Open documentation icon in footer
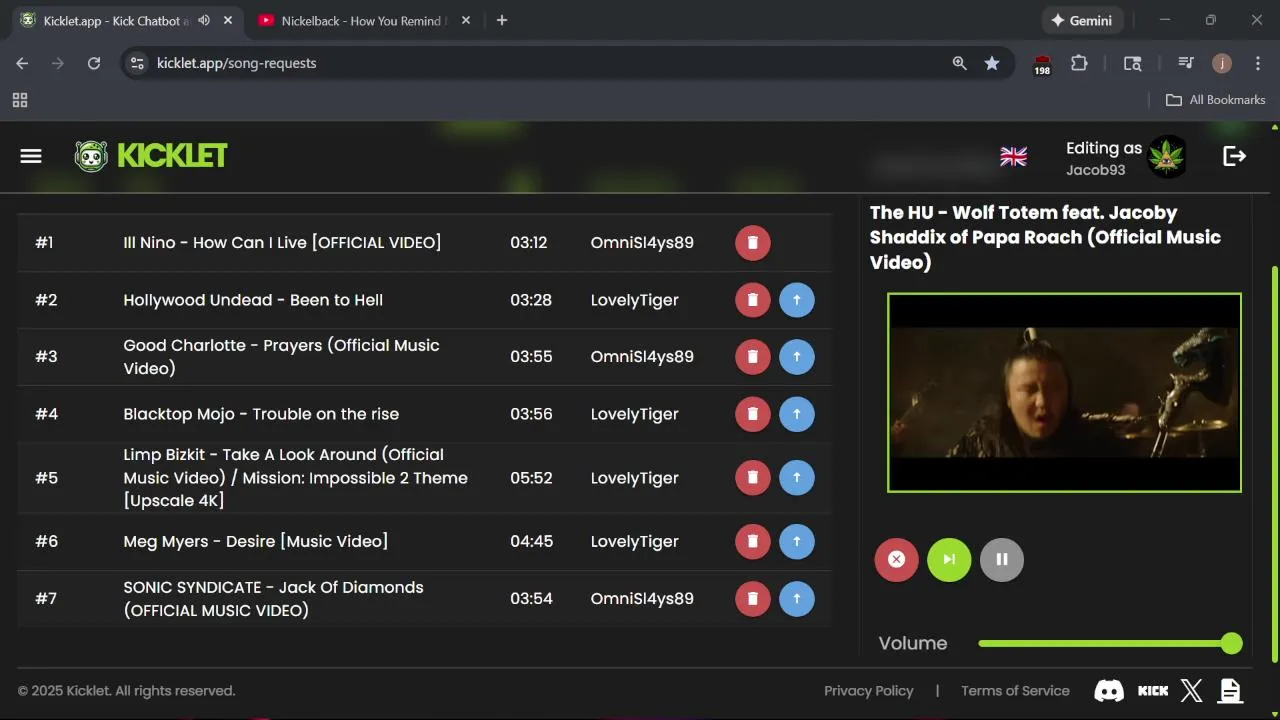The width and height of the screenshot is (1280, 720). pos(1230,691)
